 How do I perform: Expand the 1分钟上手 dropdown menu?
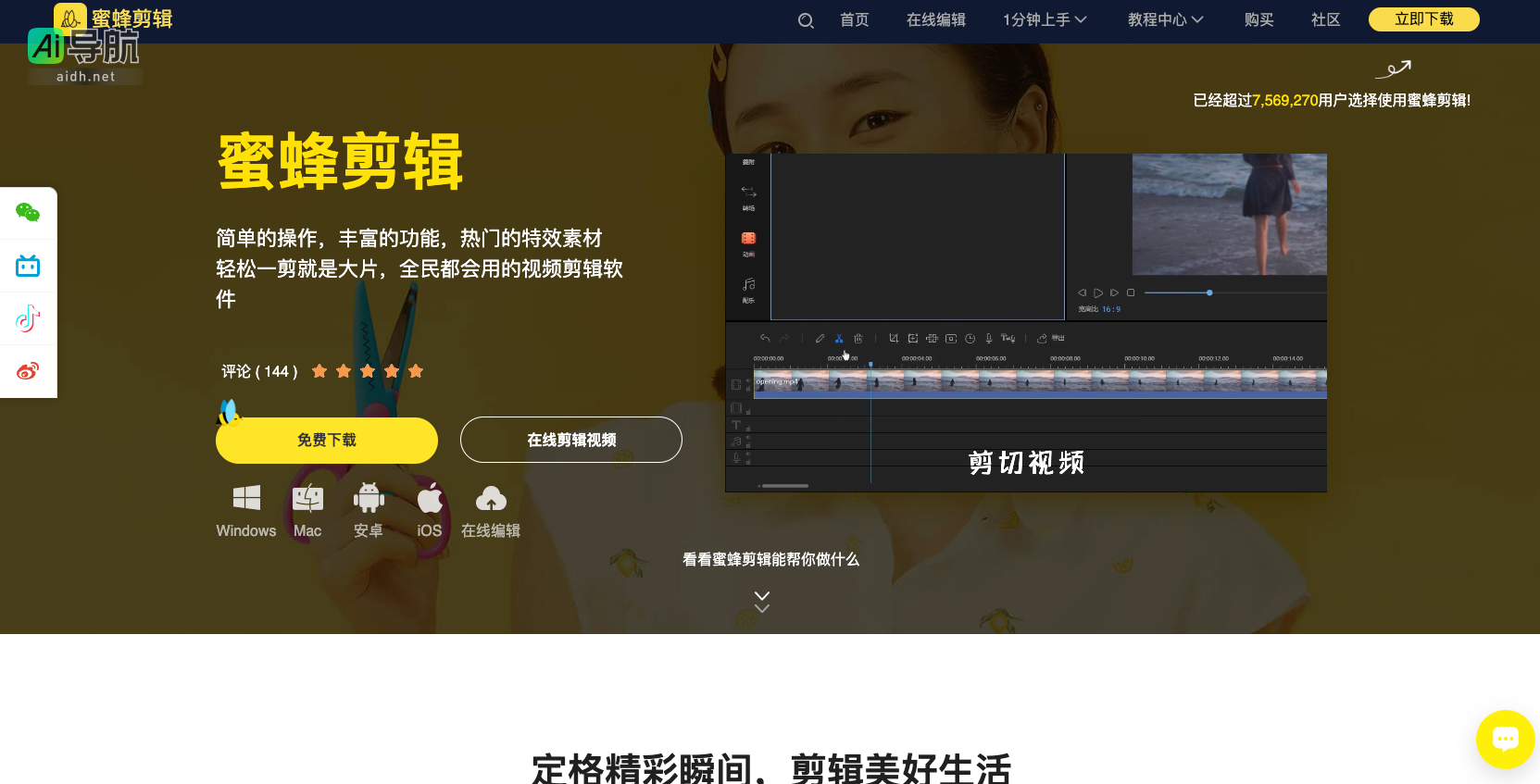pyautogui.click(x=1045, y=19)
